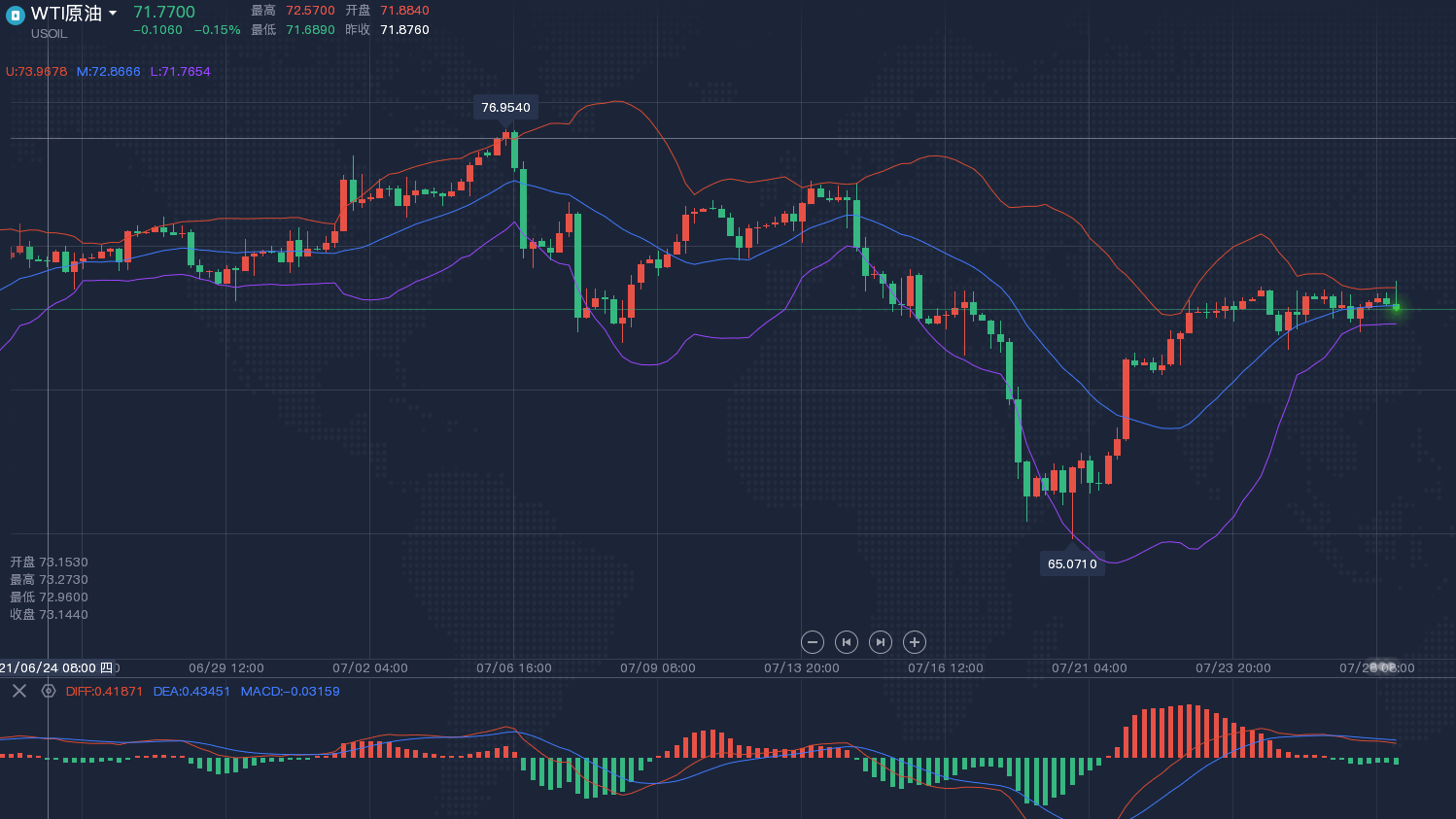Click the 65.0710 low price label

point(1072,563)
